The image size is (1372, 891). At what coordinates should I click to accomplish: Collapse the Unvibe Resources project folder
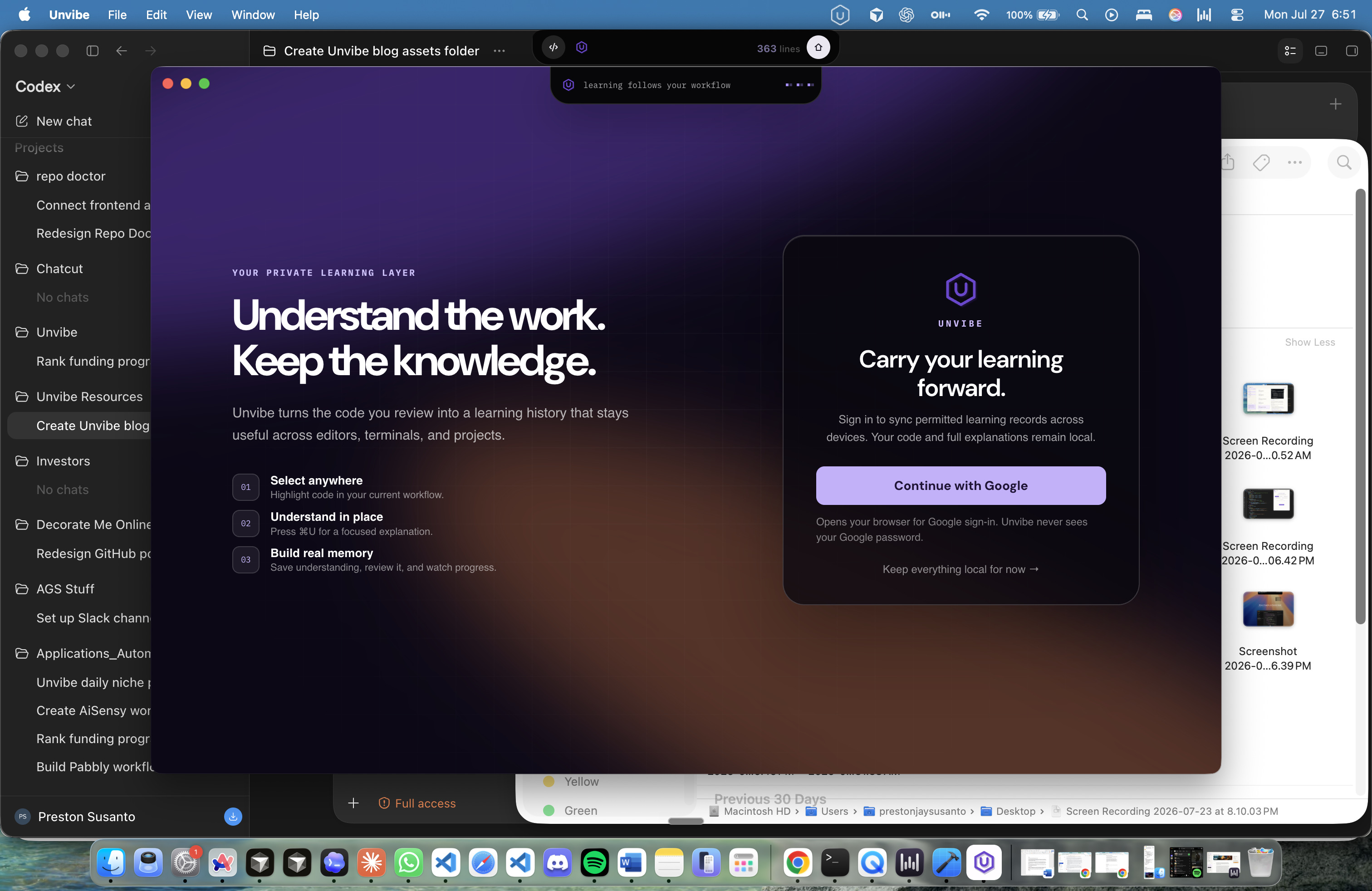22,397
